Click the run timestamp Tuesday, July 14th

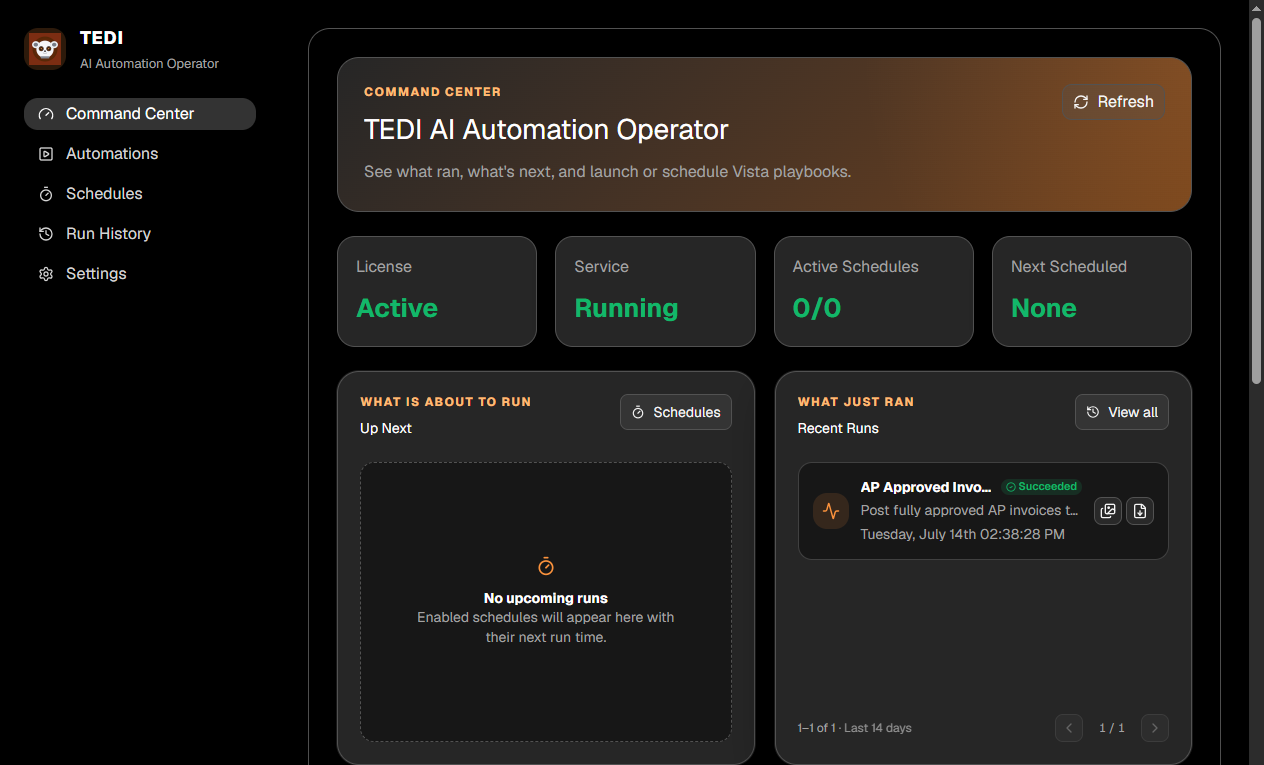pos(962,534)
